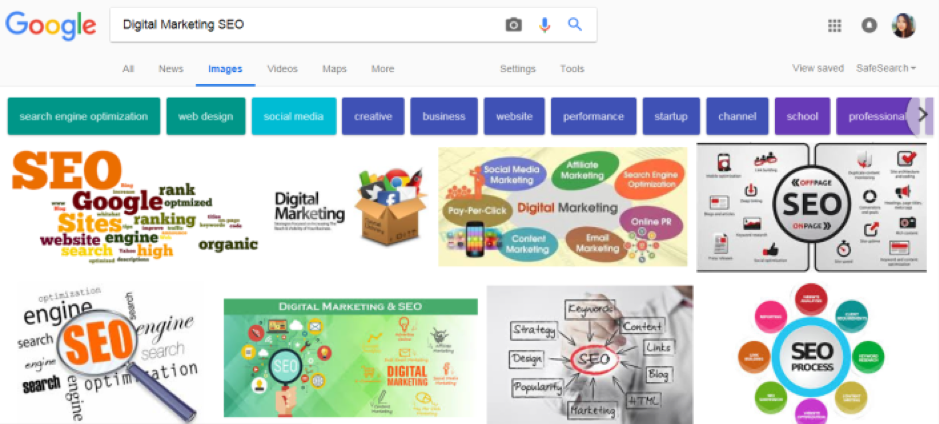Select the teal 'search engine optimization' chip
The width and height of the screenshot is (939, 424).
84,116
